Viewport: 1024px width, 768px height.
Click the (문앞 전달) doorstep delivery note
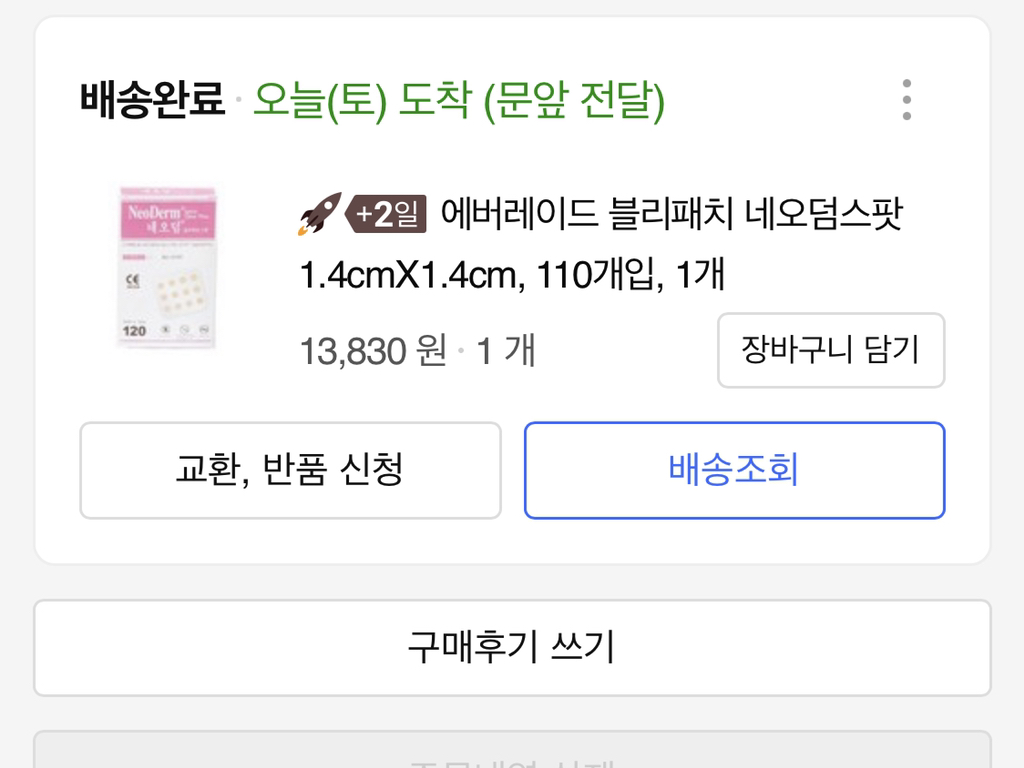point(574,100)
